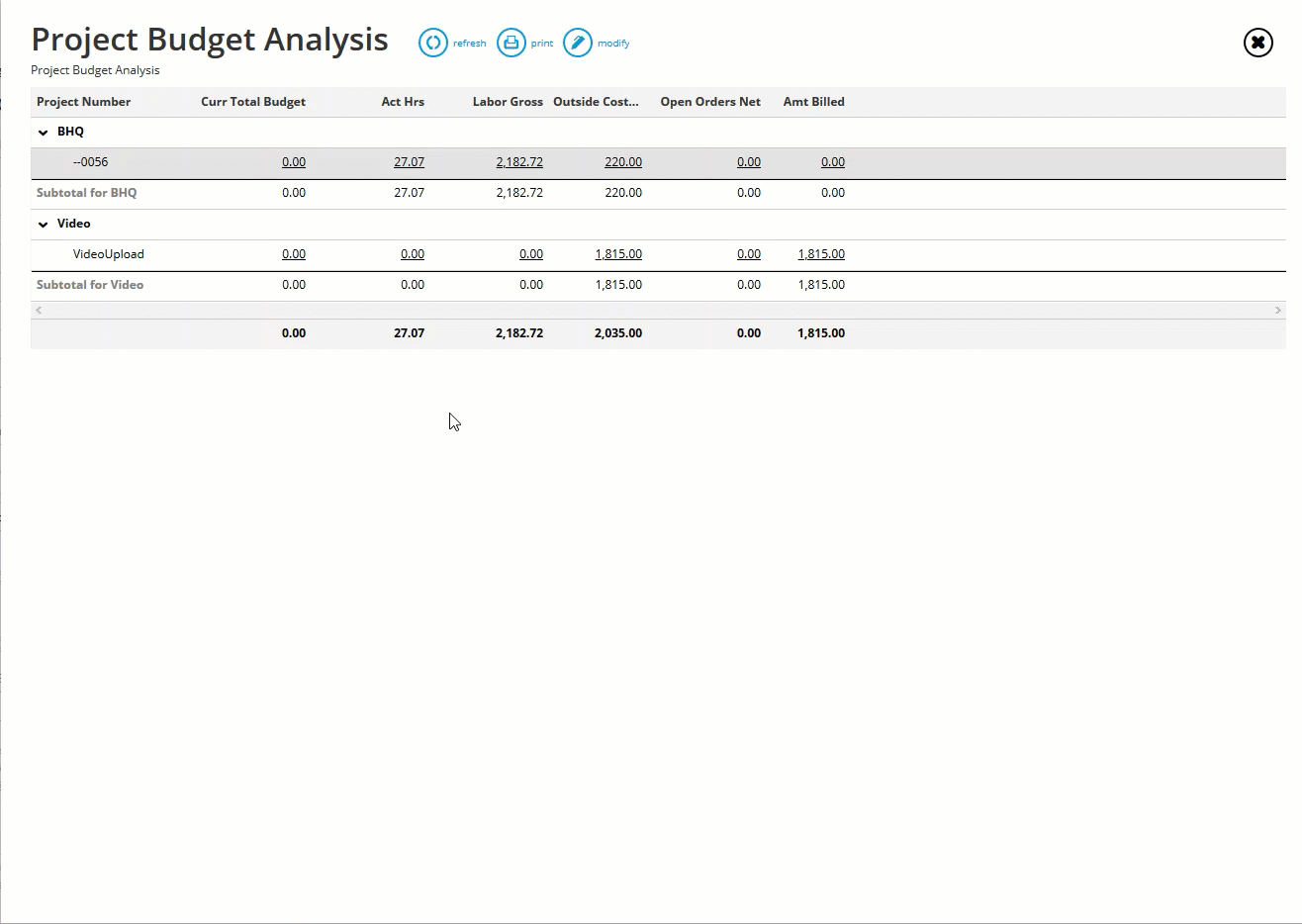Click the Video group name
Screen dimensions: 1302x924
tap(73, 224)
